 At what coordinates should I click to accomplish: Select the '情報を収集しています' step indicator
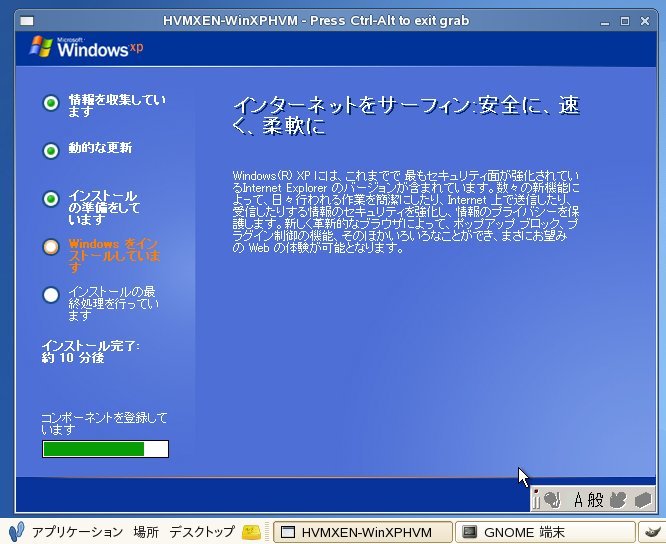[x=51, y=102]
